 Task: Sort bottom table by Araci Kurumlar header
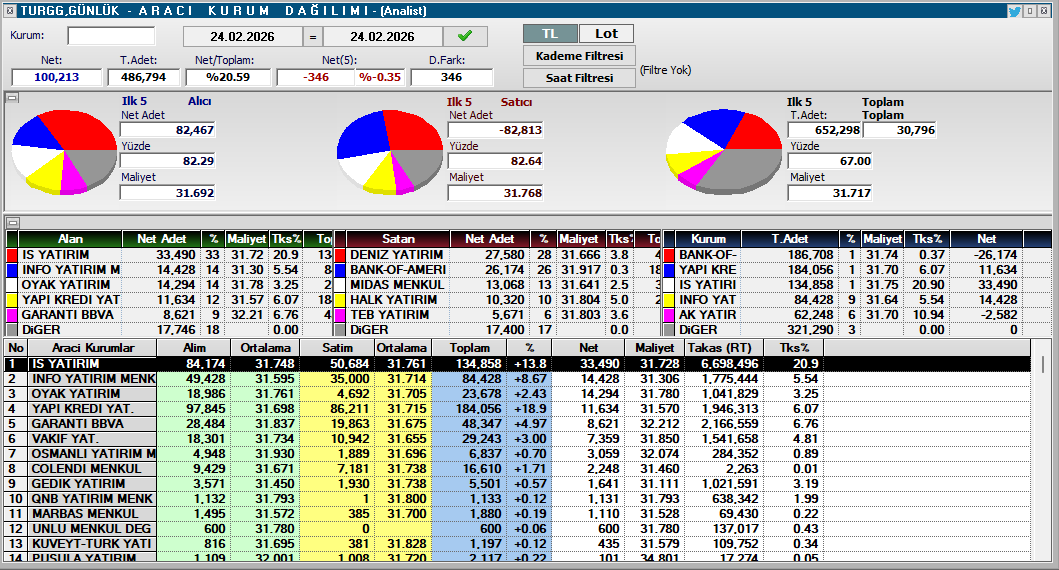coord(93,348)
